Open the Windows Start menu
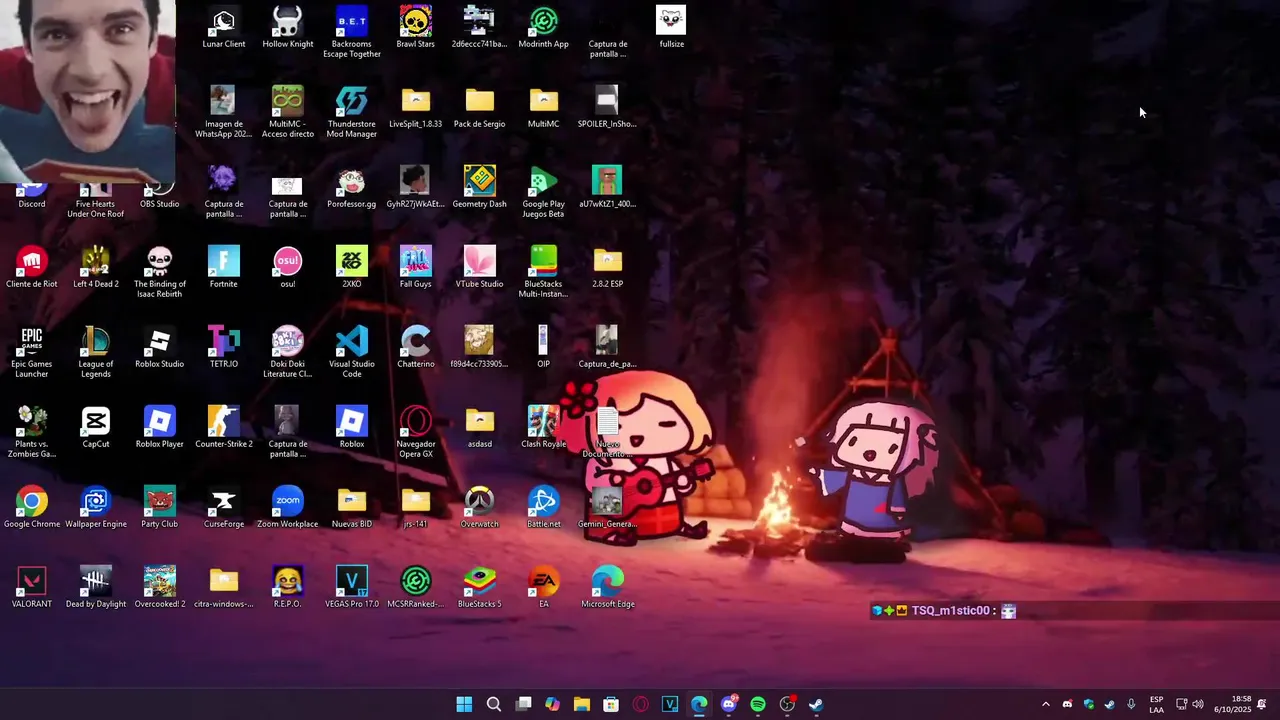Viewport: 1280px width, 720px height. pos(464,704)
